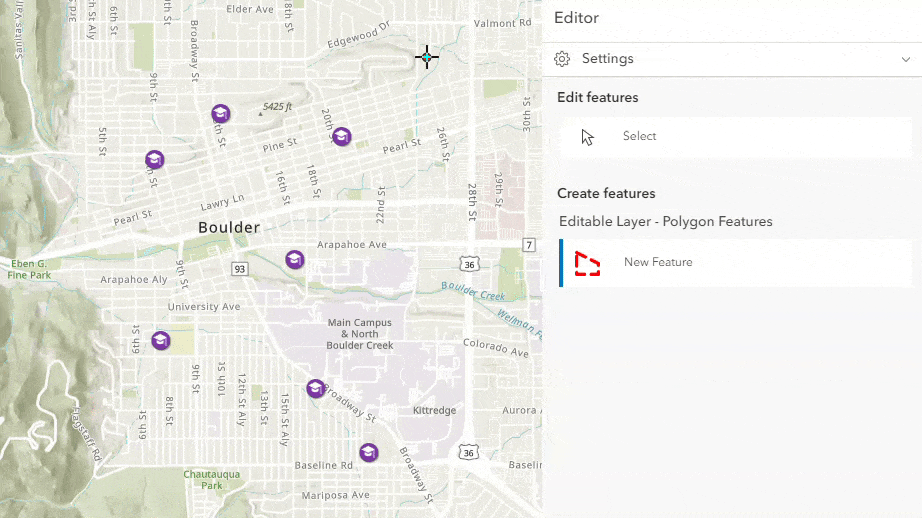Choose the Select edit features option
The image size is (922, 518).
click(x=639, y=137)
